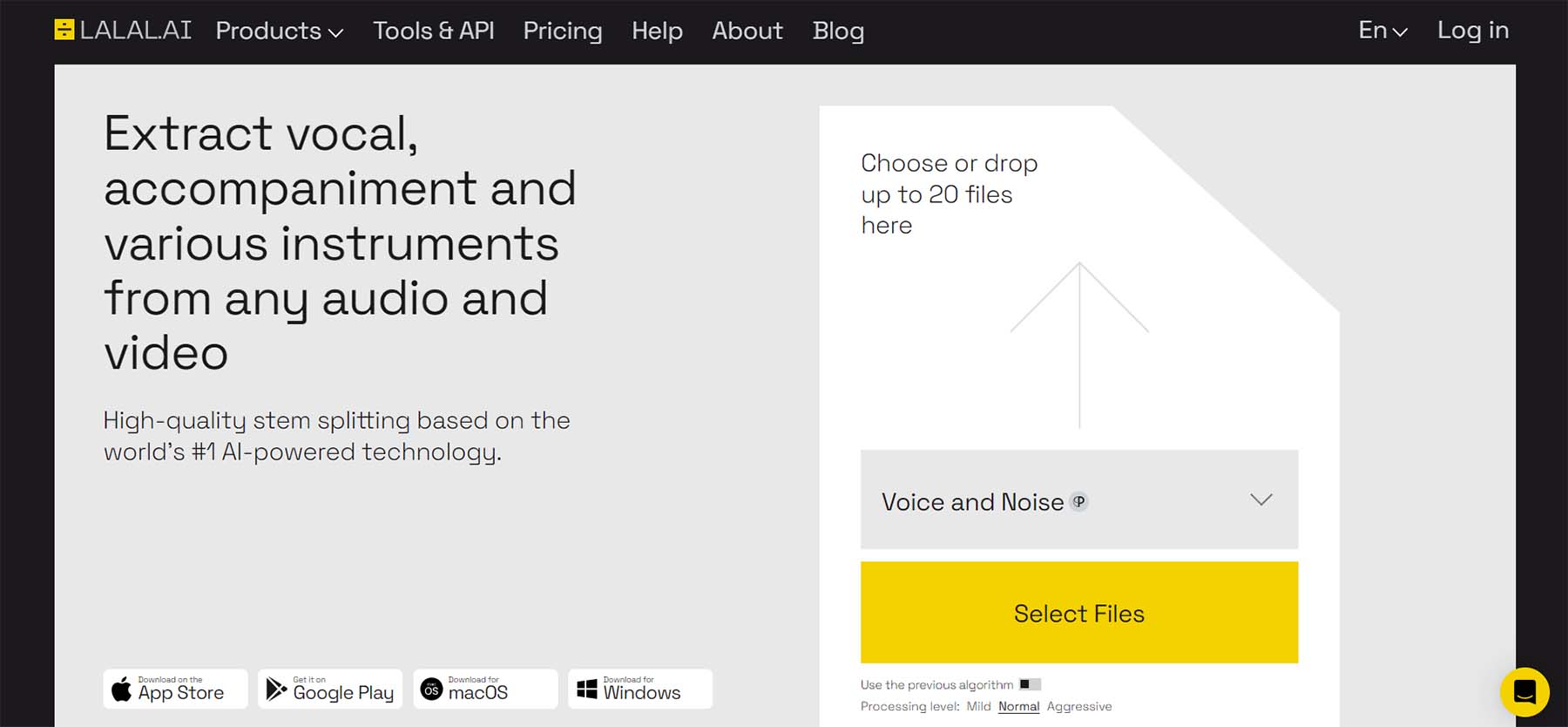Open the En language selector
The image size is (1568, 727).
[x=1382, y=31]
